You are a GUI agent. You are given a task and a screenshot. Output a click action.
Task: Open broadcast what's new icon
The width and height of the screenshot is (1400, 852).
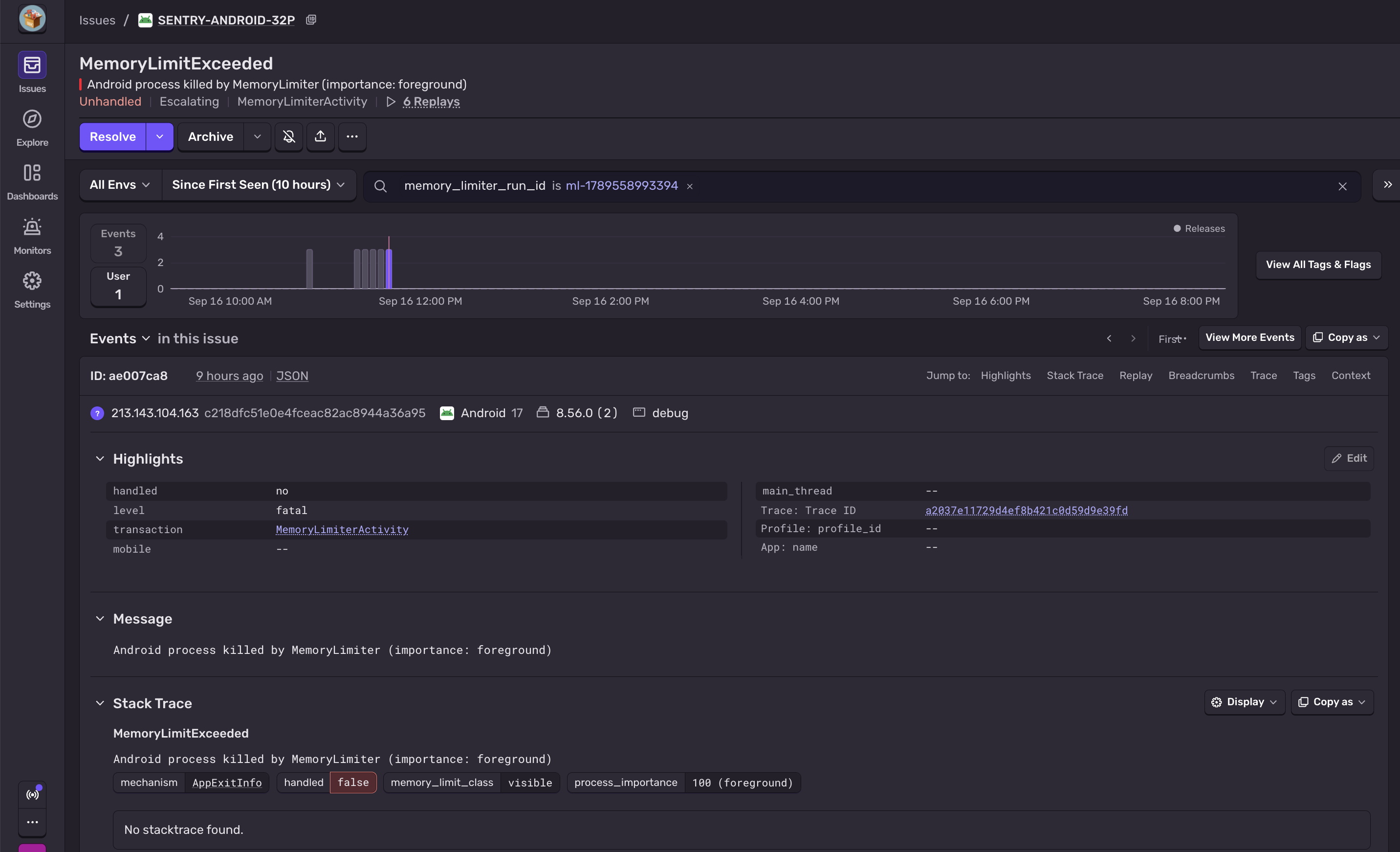[x=32, y=794]
